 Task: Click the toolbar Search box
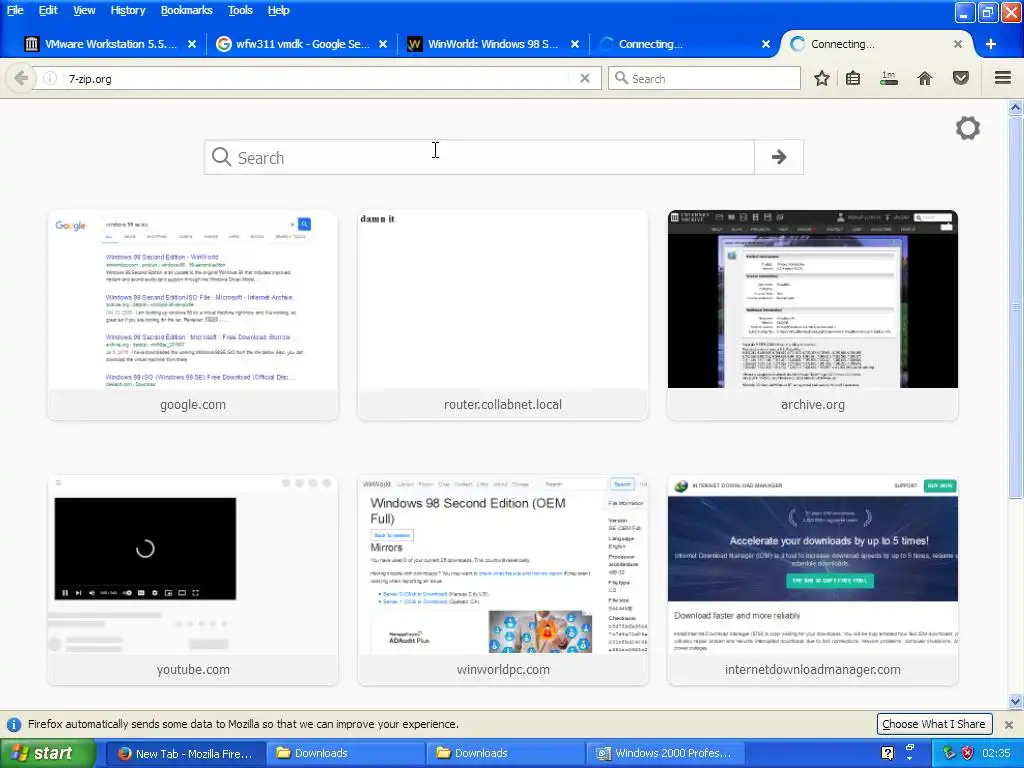coord(704,78)
